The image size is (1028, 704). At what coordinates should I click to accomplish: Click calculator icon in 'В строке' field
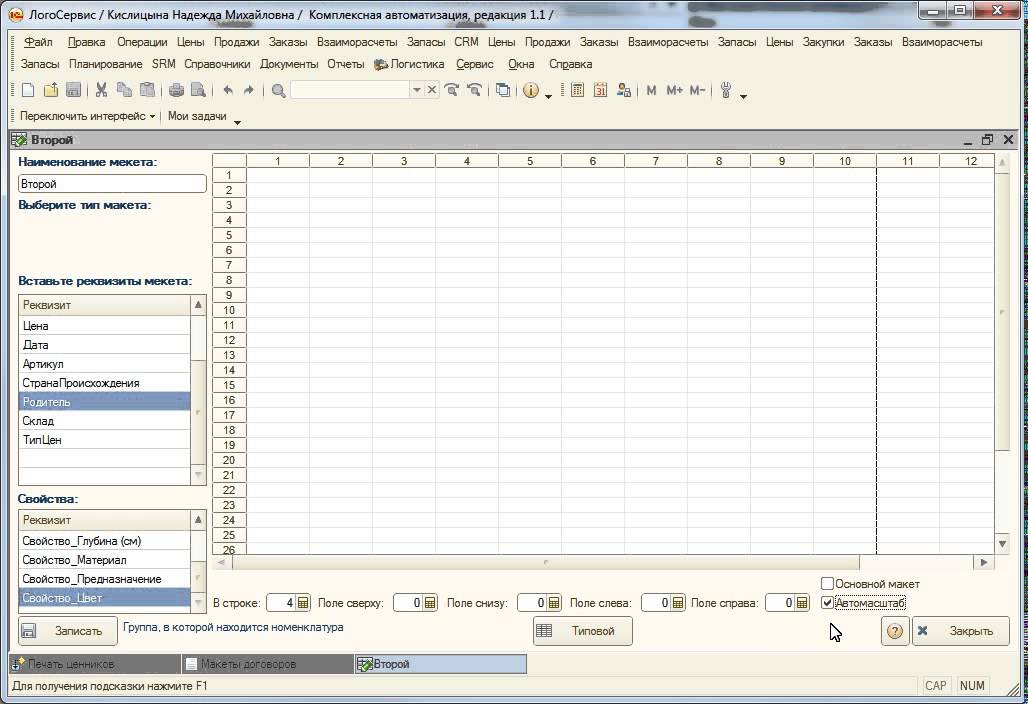coord(303,602)
